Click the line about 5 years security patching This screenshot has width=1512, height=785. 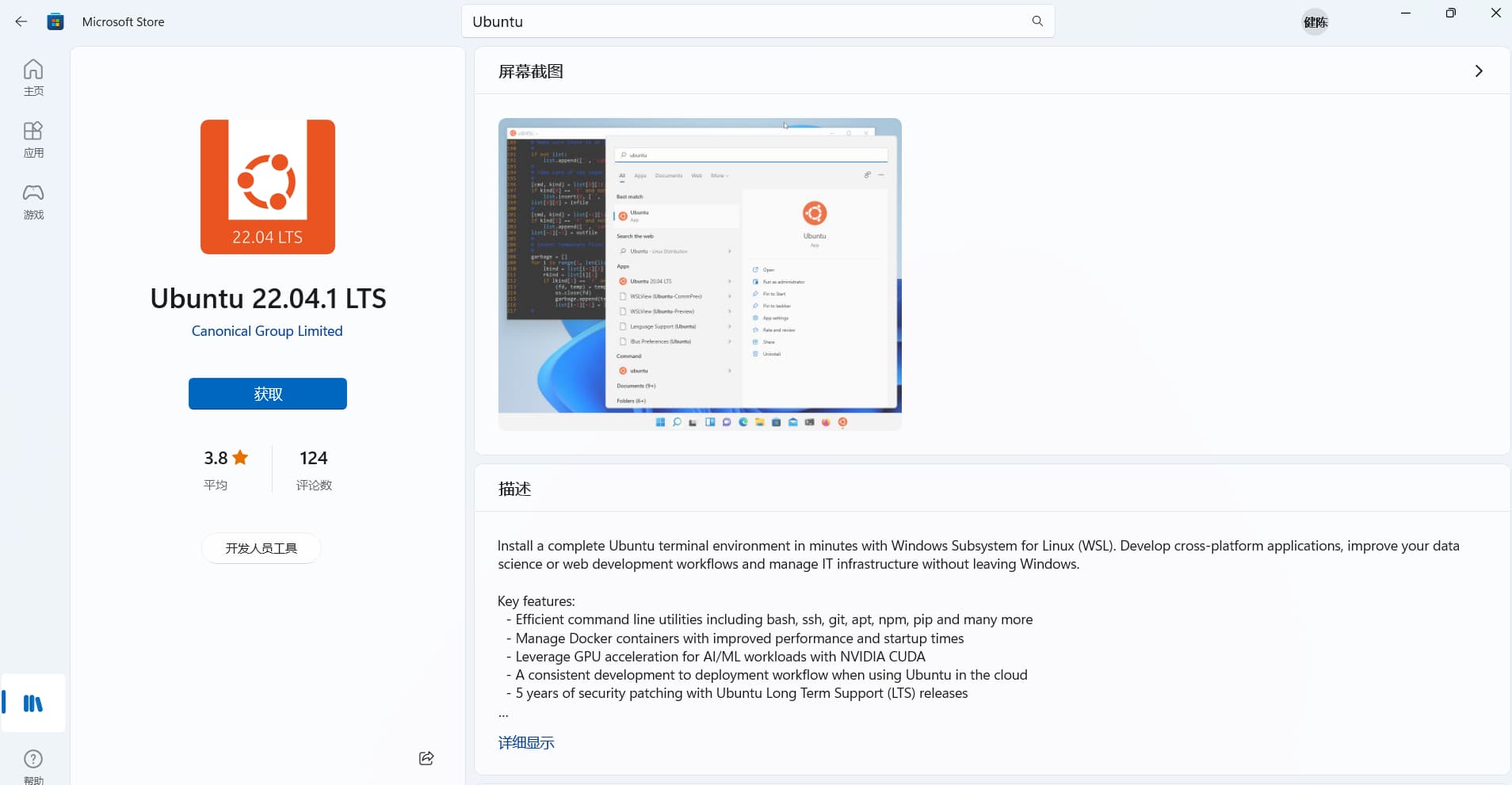pos(737,693)
